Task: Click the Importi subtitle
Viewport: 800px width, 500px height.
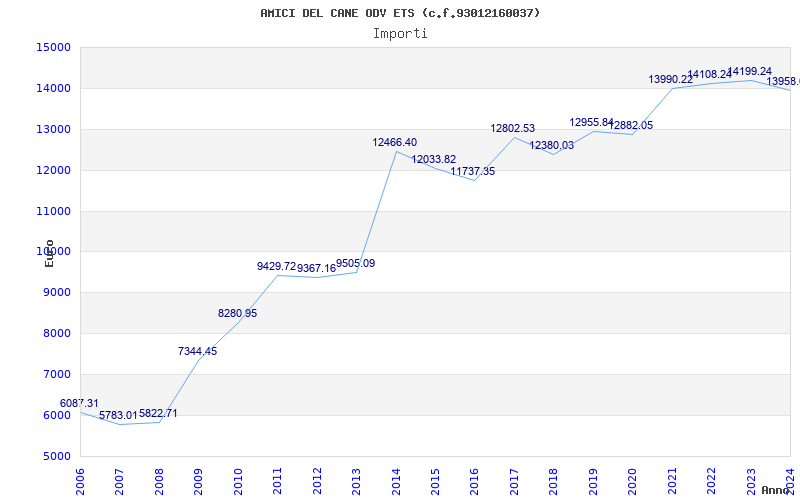Action: [400, 34]
